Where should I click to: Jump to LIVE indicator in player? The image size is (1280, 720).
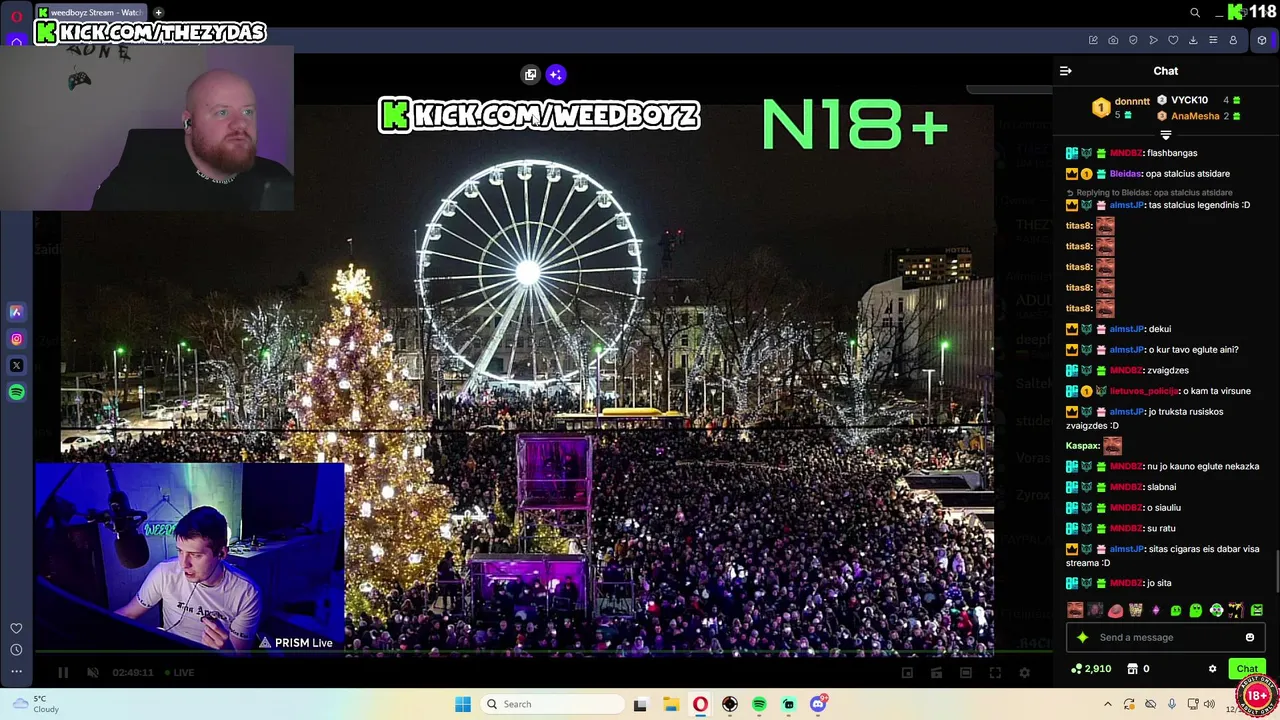(179, 672)
